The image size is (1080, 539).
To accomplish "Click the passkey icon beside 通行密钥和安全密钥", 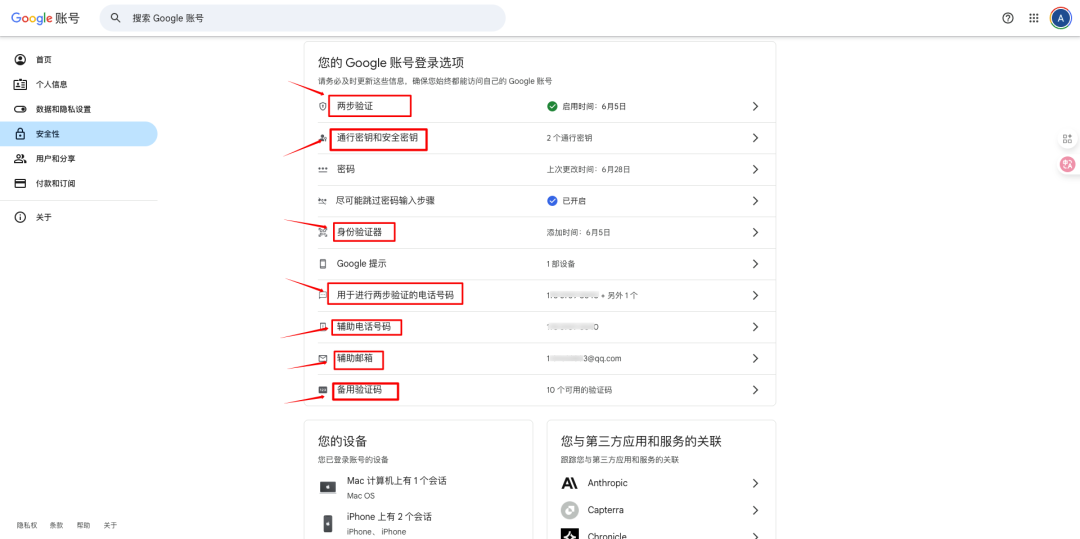I will [x=322, y=138].
